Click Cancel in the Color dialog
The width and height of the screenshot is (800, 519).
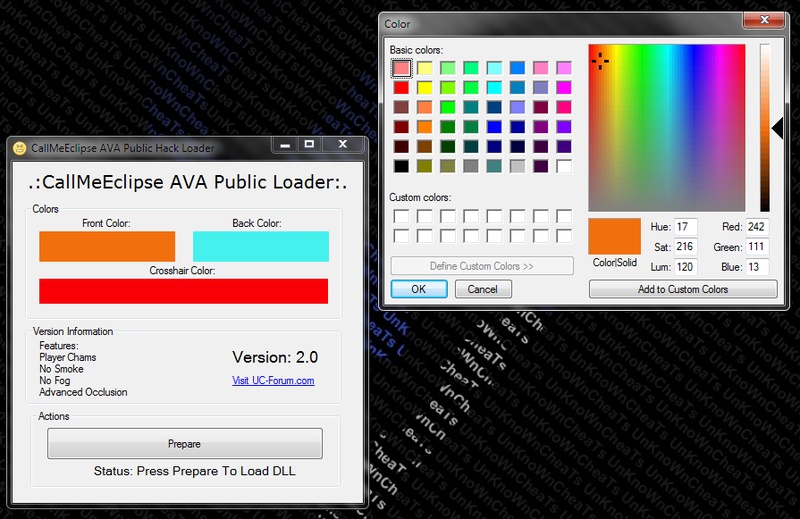tap(483, 289)
